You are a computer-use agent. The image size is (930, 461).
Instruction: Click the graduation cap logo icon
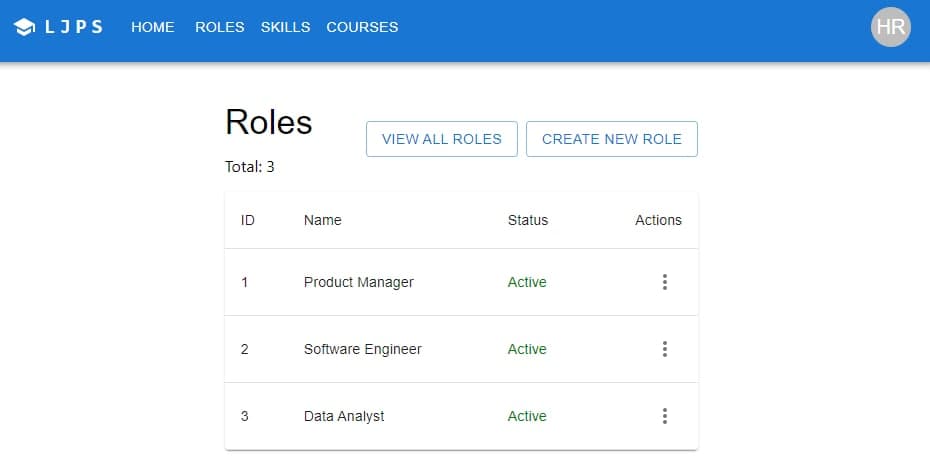[26, 27]
